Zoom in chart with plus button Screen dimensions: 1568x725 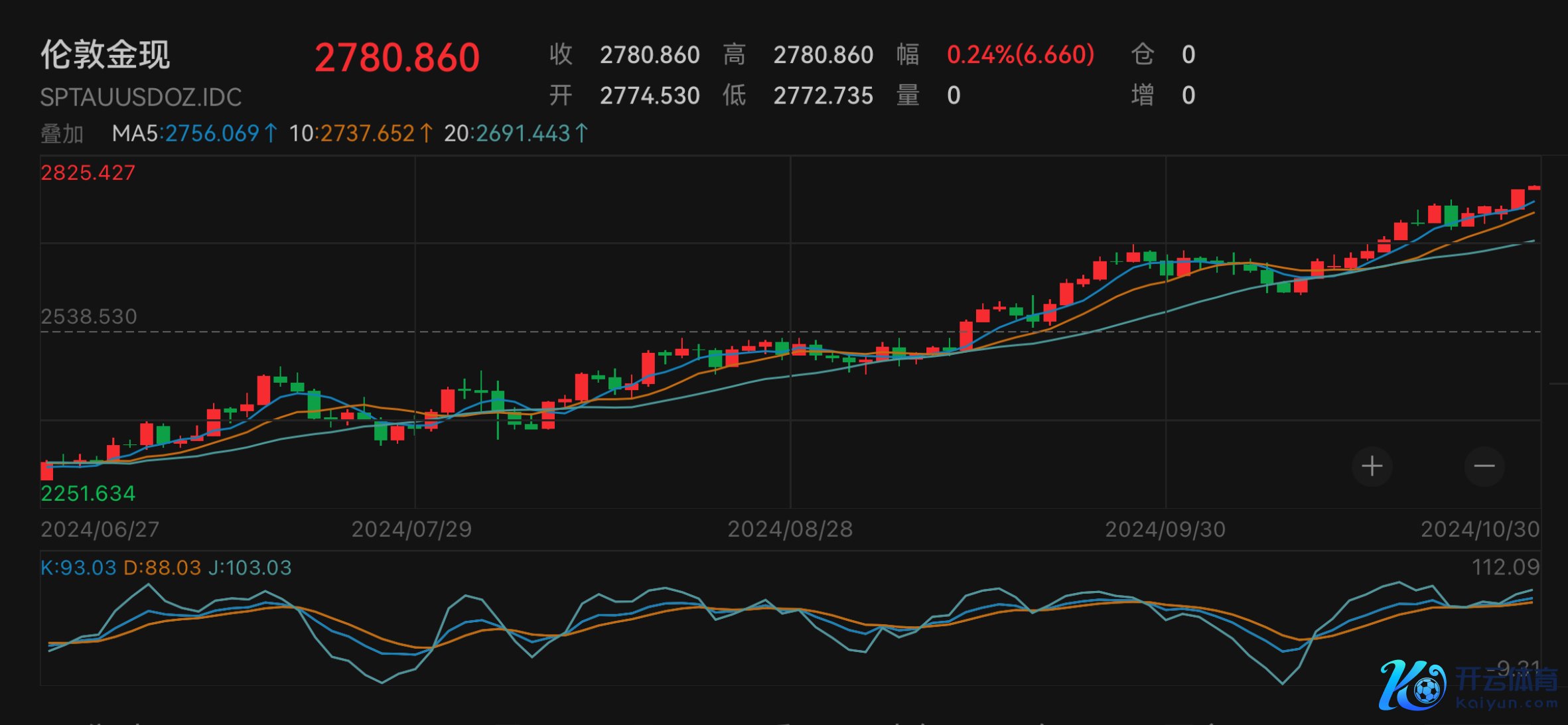(1372, 466)
